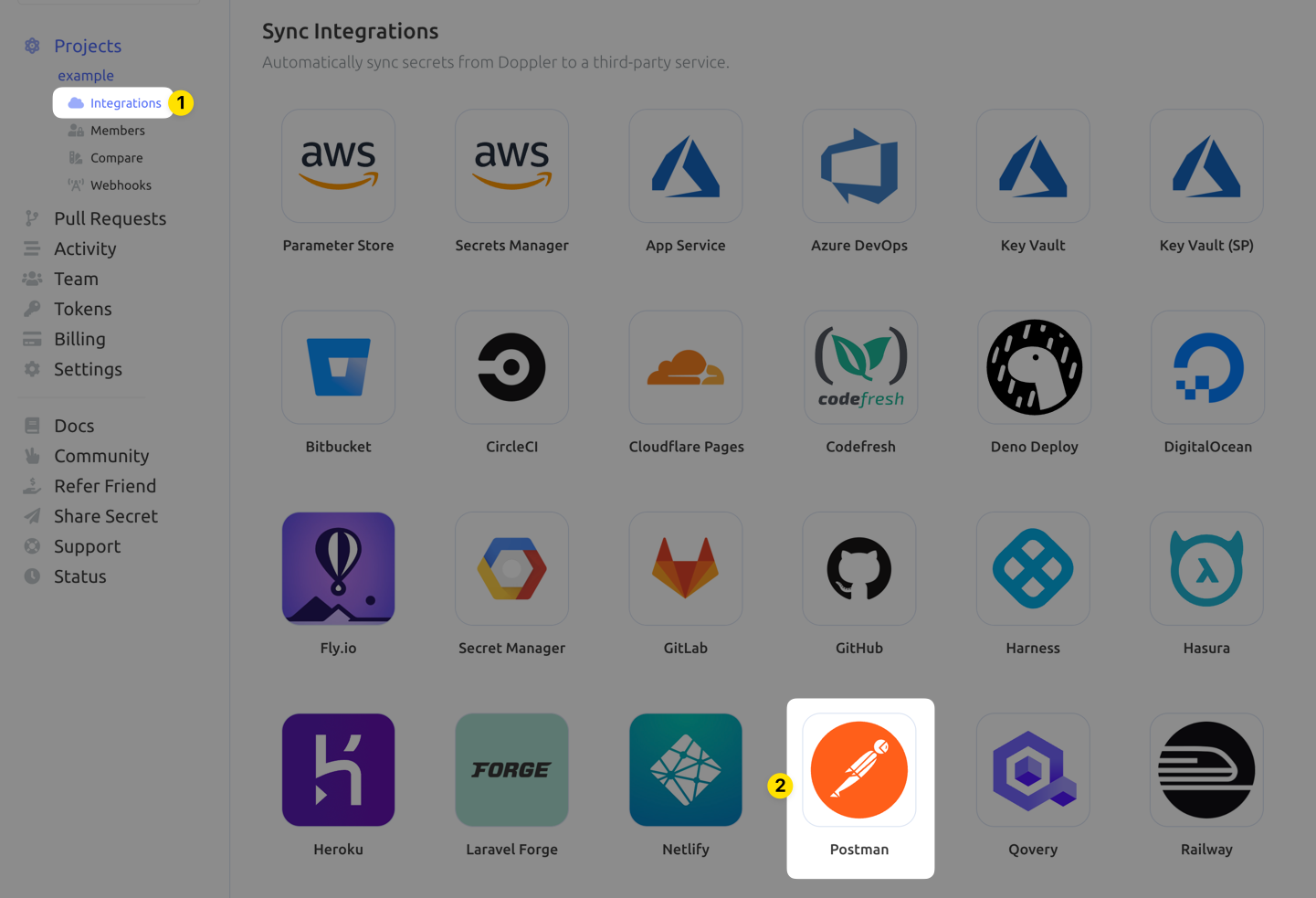Open the AWS Secrets Manager integration icon

(x=511, y=166)
